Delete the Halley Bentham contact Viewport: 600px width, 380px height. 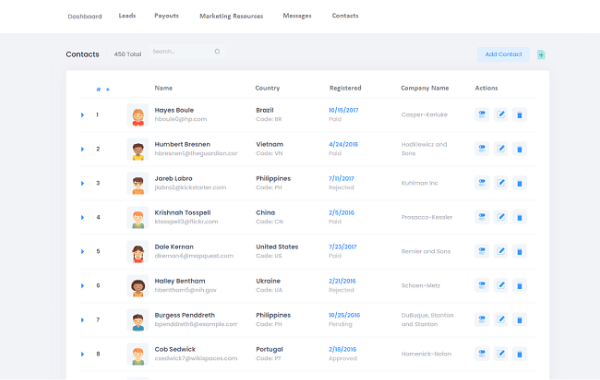tap(519, 285)
